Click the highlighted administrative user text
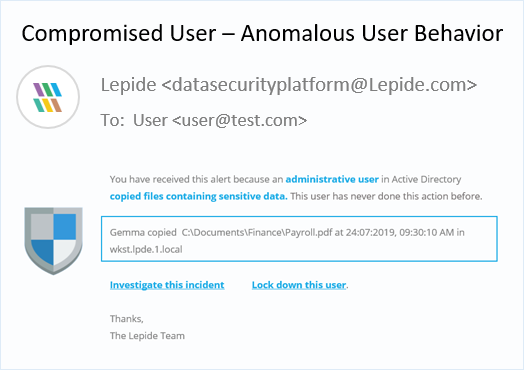The width and height of the screenshot is (524, 370). 332,179
